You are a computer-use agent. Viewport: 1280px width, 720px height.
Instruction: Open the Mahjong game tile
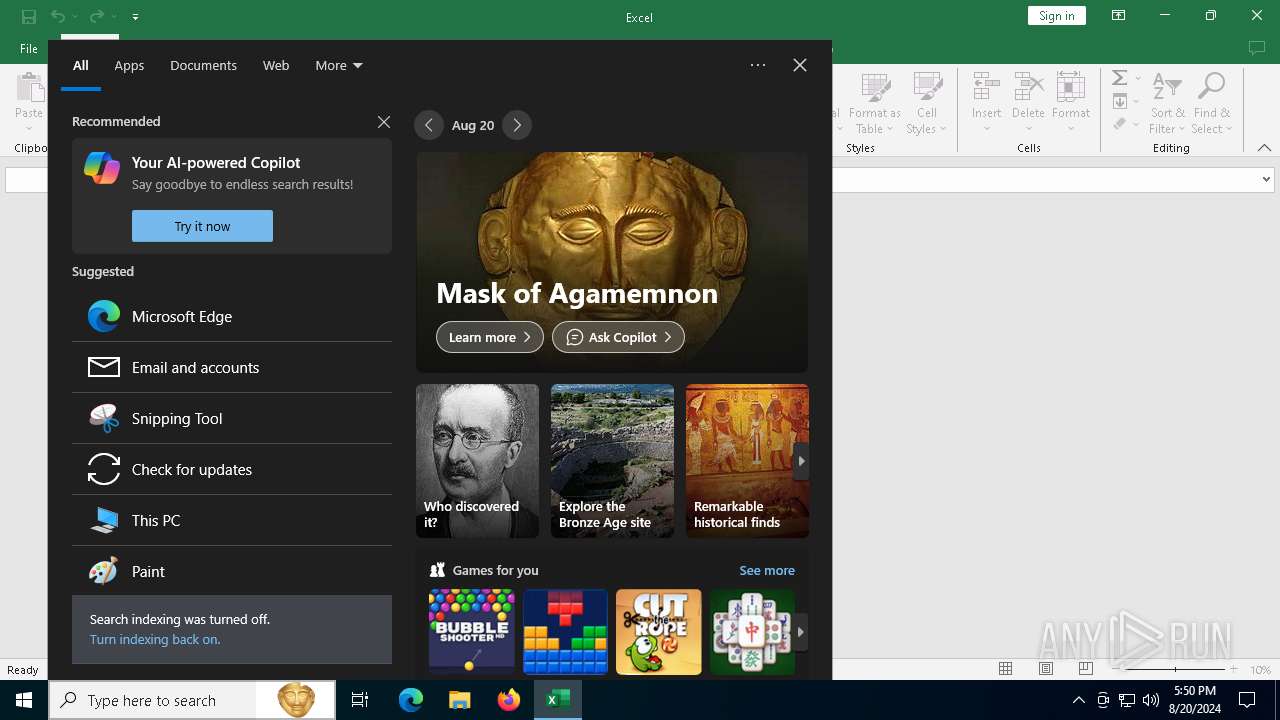click(x=752, y=632)
